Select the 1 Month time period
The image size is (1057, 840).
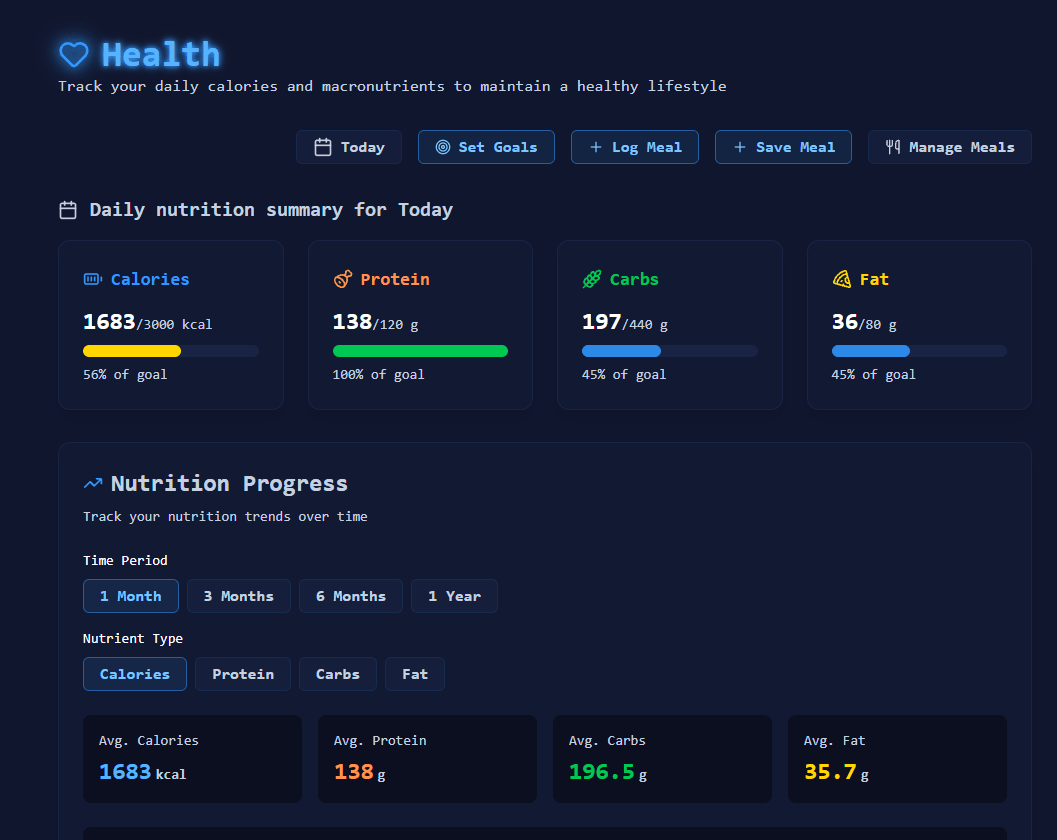pyautogui.click(x=131, y=596)
